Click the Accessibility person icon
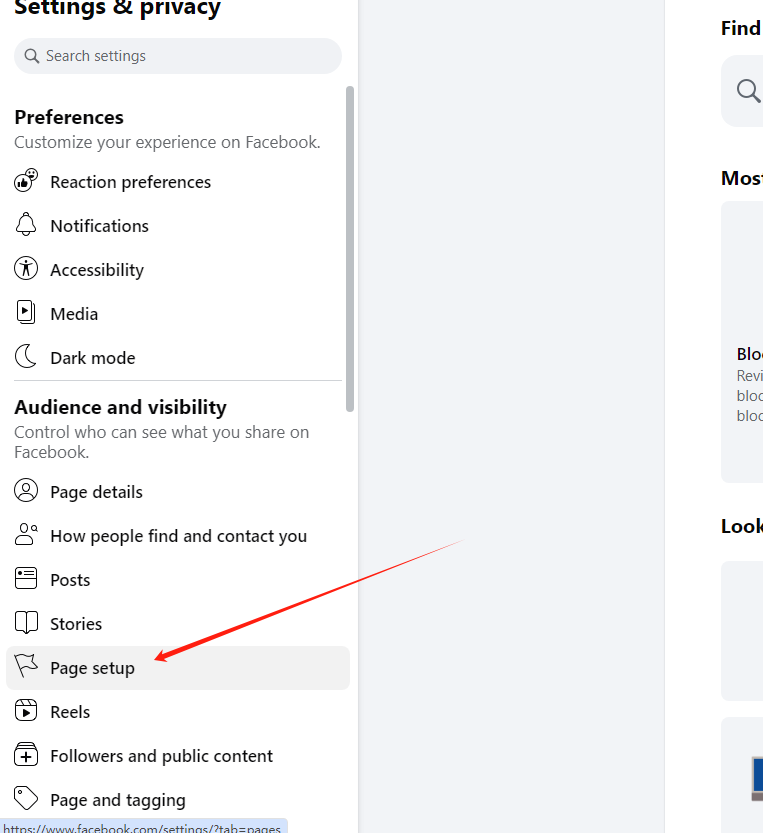This screenshot has width=763, height=833. (26, 270)
